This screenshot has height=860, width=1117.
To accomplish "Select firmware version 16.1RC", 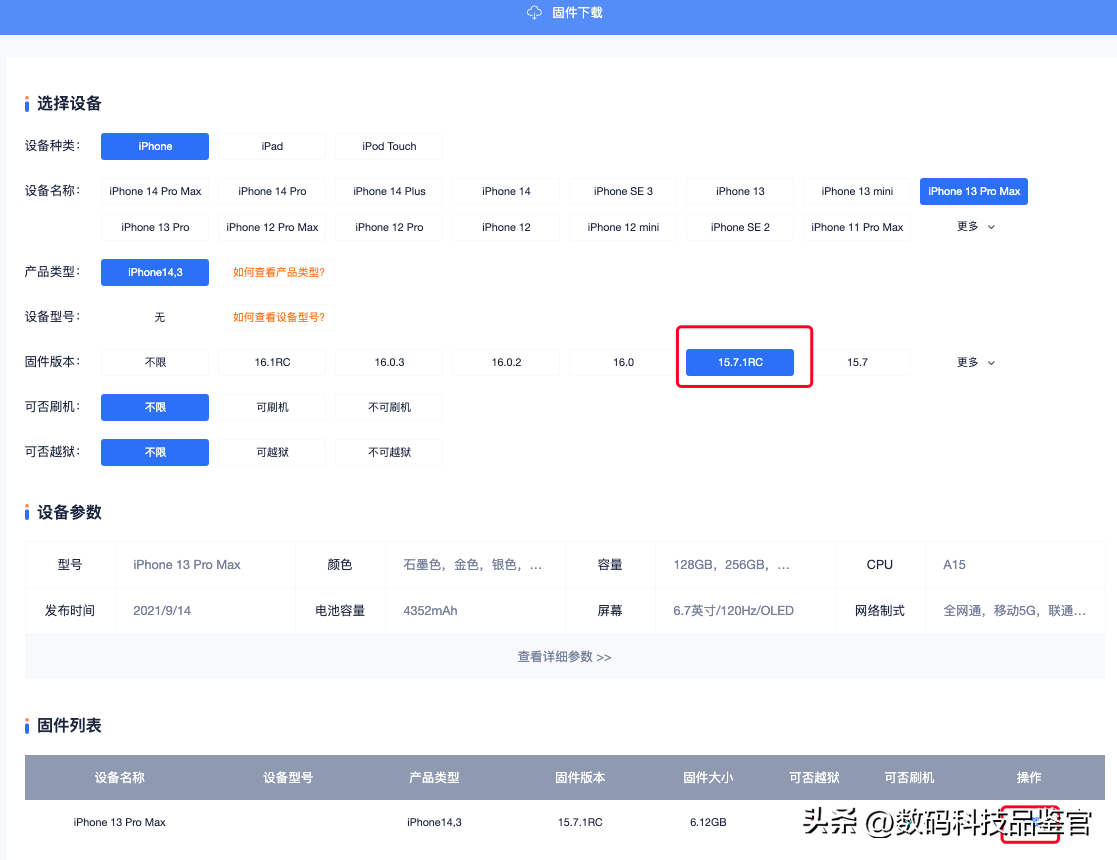I will click(272, 362).
